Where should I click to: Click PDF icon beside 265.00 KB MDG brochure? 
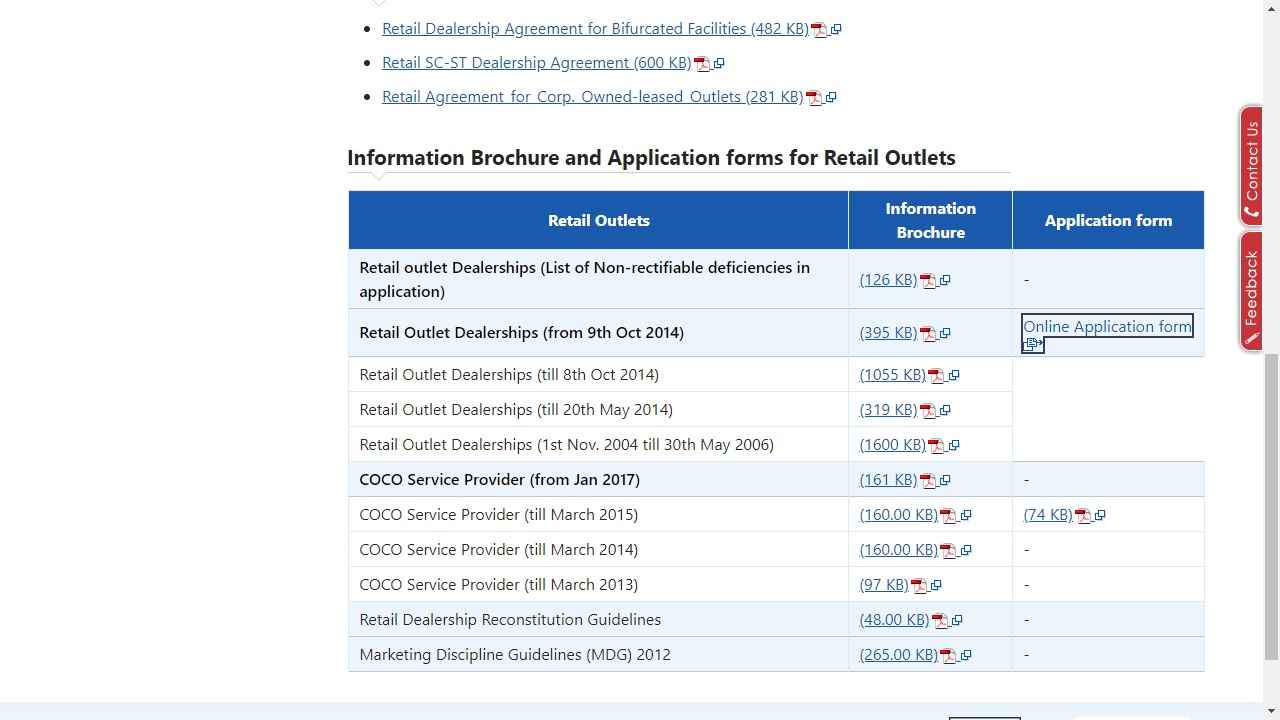948,656
